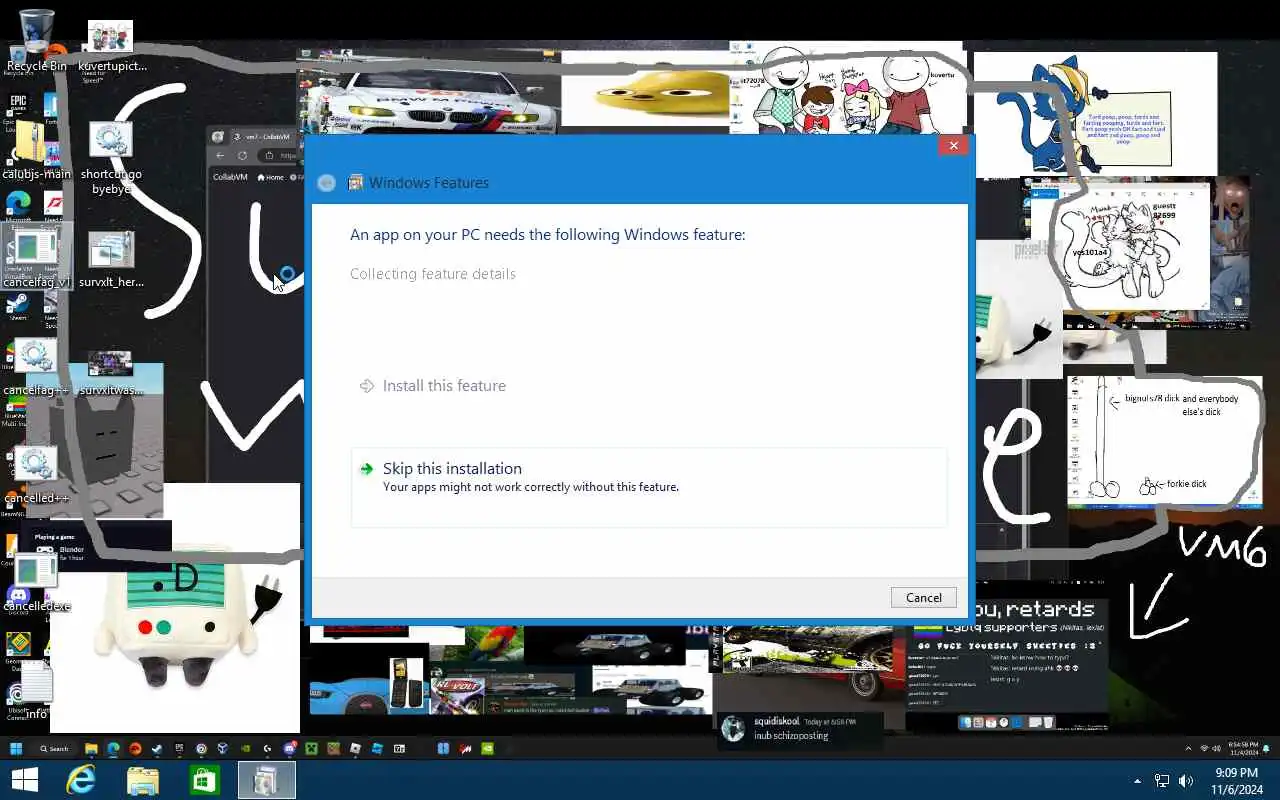Select the shortcut go byebye desktop icon
Image resolution: width=1280 pixels, height=800 pixels.
tap(111, 158)
